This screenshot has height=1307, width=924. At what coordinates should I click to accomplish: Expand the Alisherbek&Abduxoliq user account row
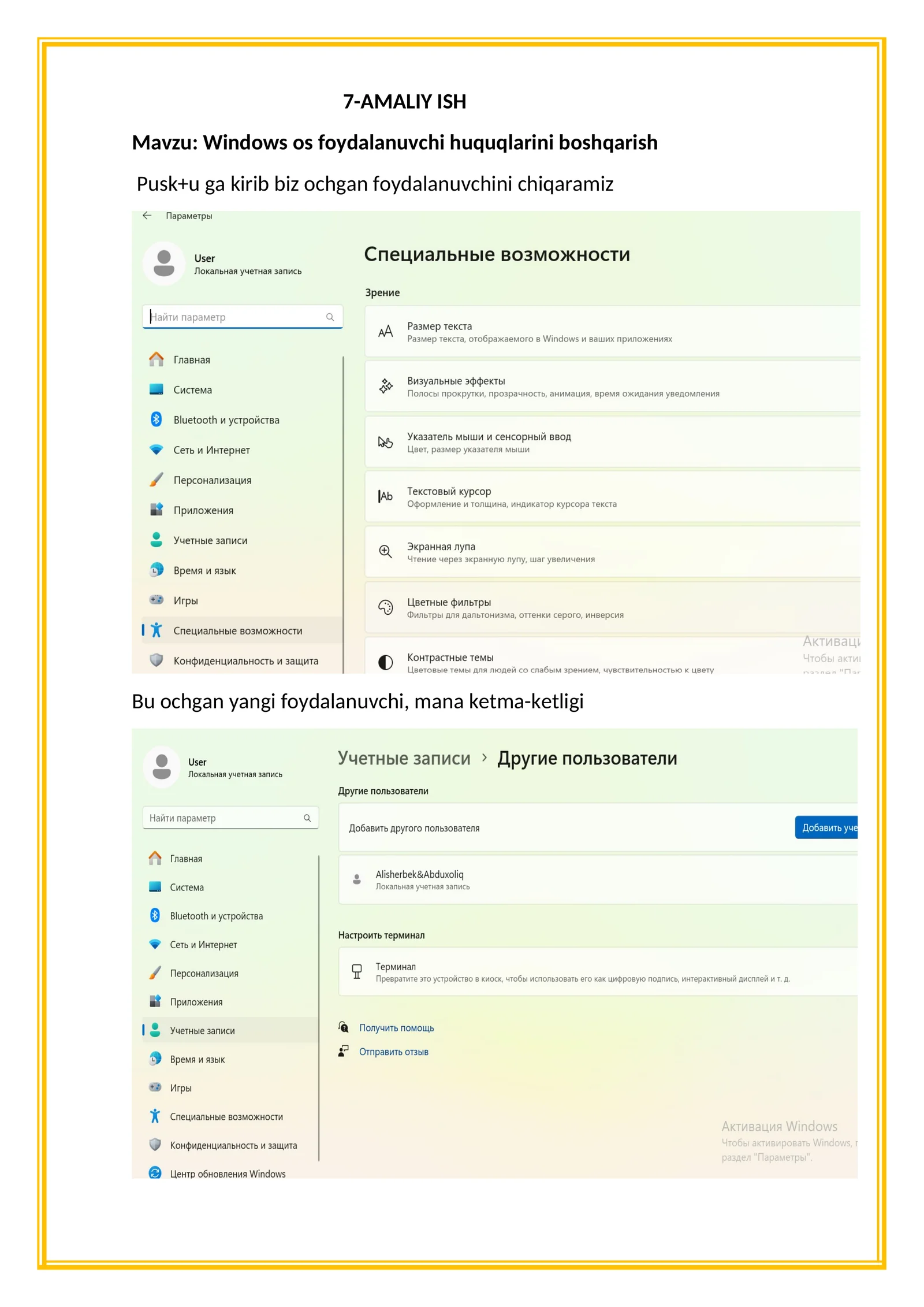coord(598,880)
